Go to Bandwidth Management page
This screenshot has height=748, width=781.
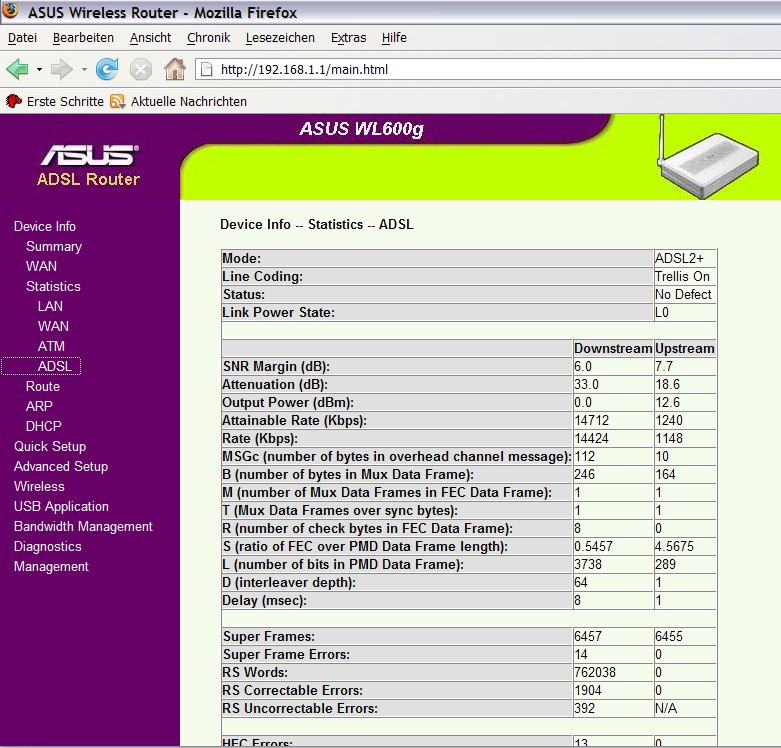point(83,526)
